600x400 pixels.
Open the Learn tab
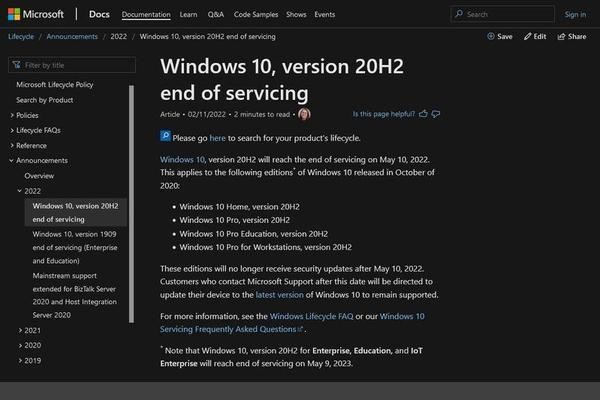[188, 15]
